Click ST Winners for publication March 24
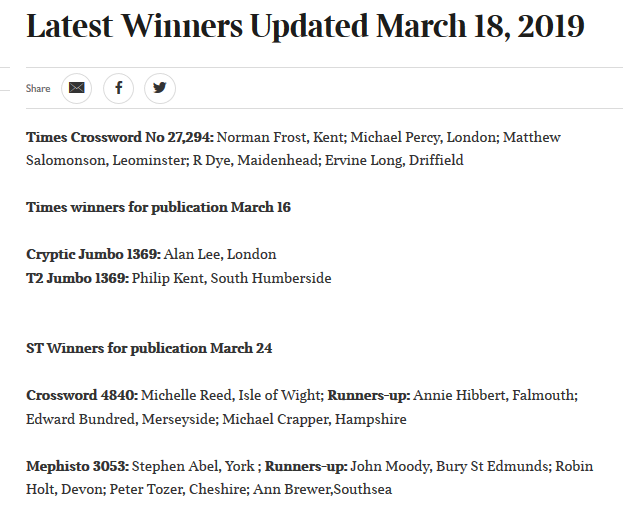The image size is (639, 521). tap(149, 349)
